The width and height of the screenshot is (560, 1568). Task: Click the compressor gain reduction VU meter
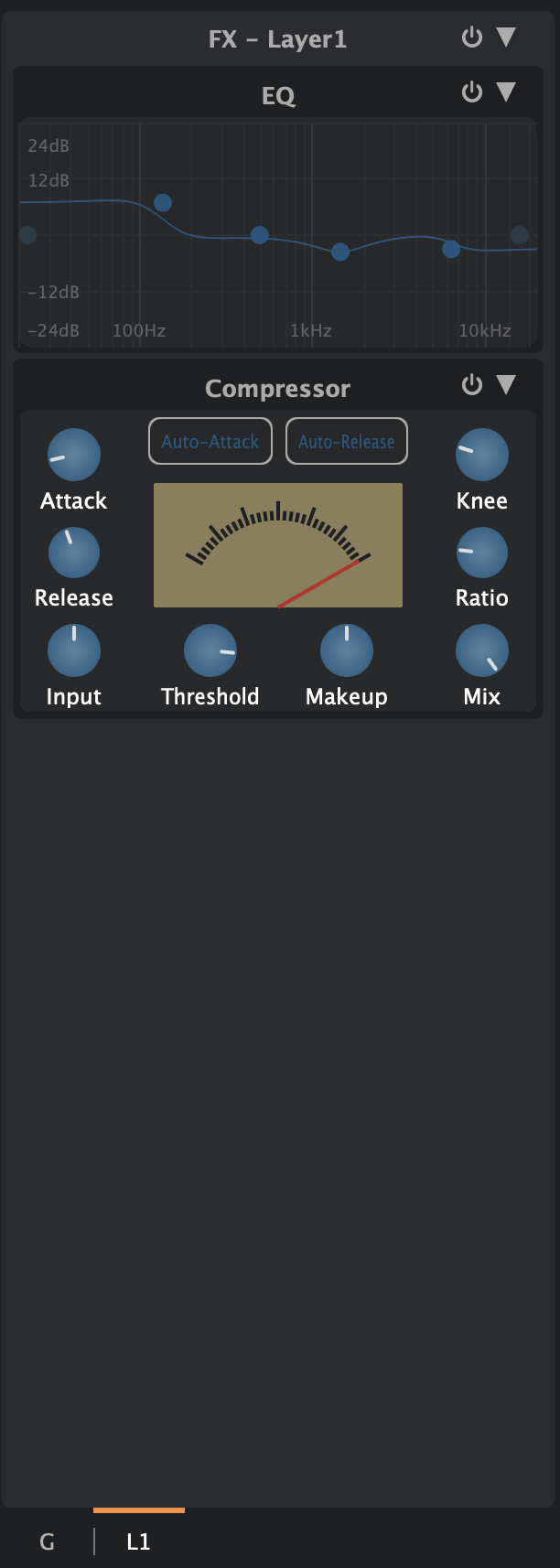pos(278,545)
